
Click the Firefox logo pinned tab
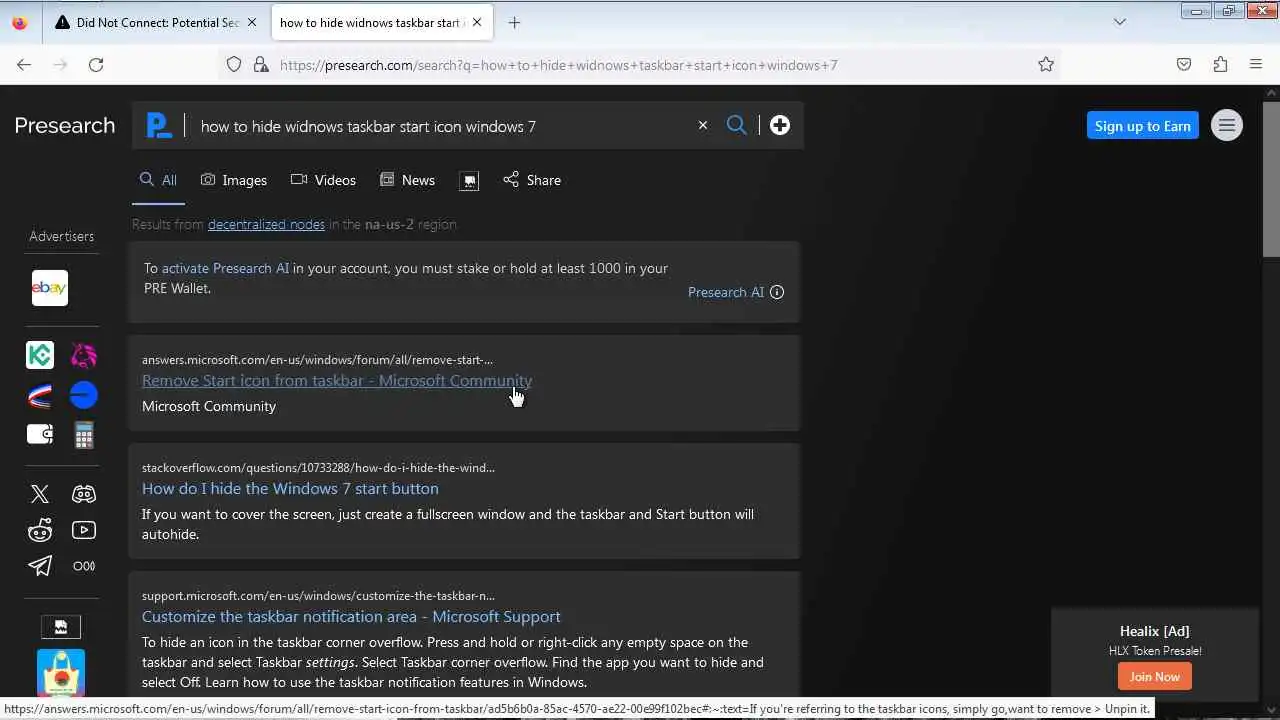tap(20, 22)
